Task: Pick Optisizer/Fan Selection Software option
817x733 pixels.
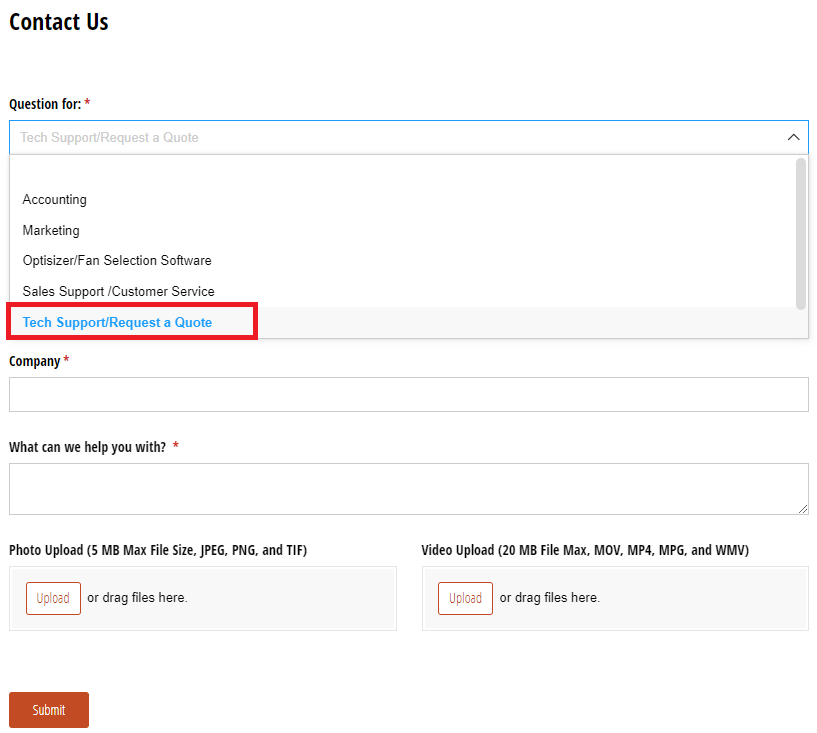Action: [x=117, y=260]
